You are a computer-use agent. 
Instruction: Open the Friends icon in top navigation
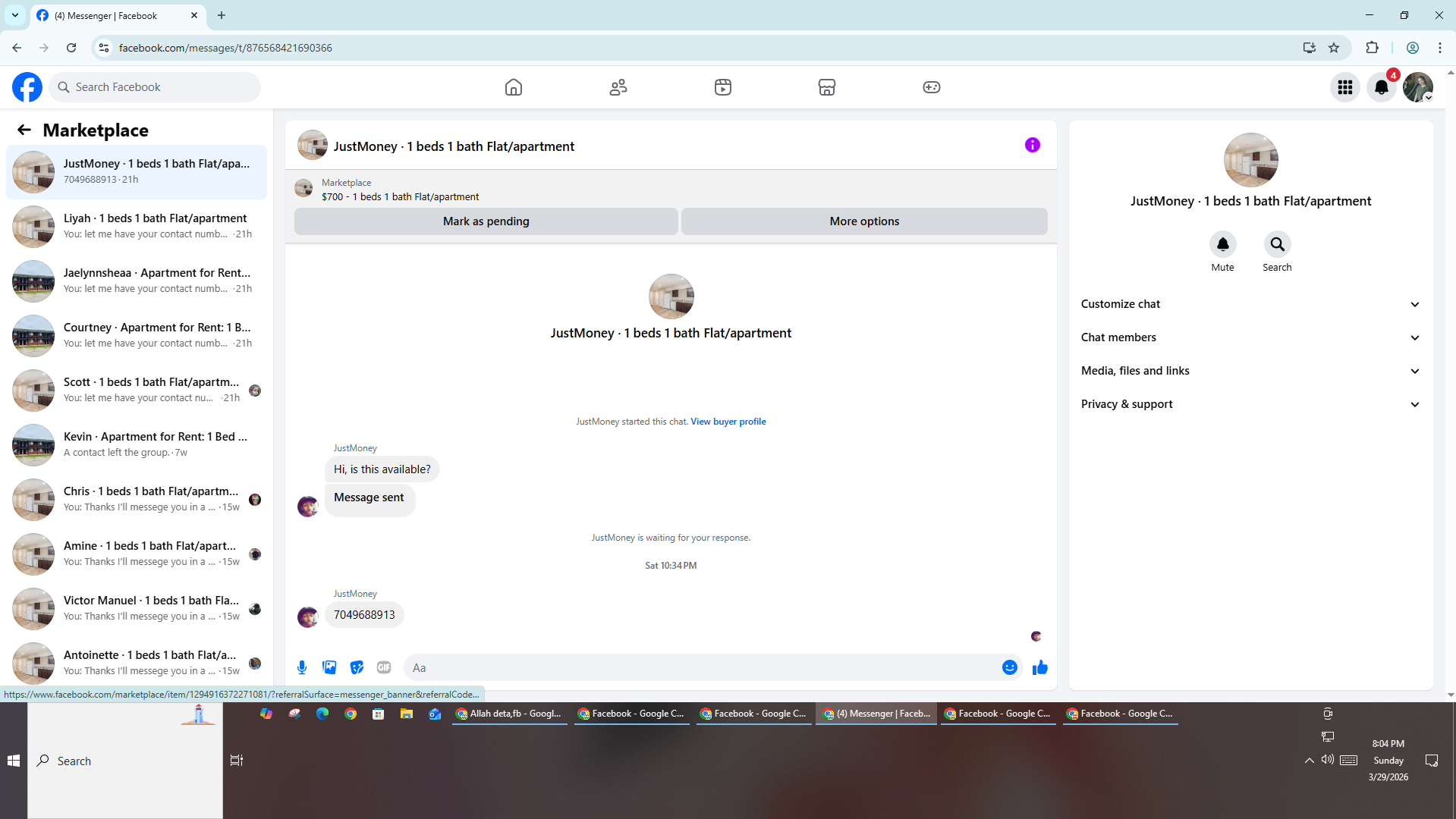[618, 87]
